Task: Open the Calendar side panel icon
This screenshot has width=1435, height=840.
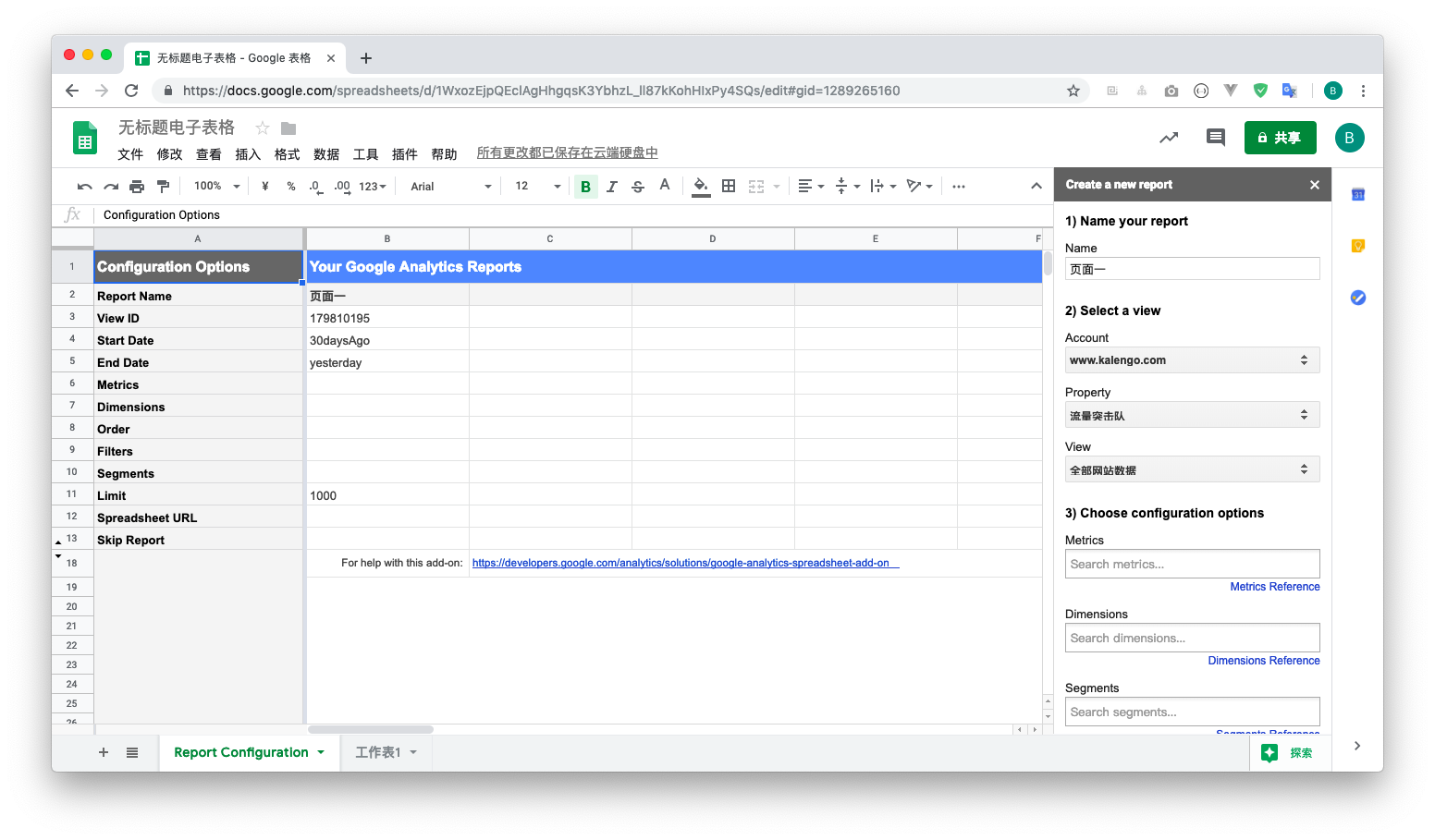Action: (1357, 194)
